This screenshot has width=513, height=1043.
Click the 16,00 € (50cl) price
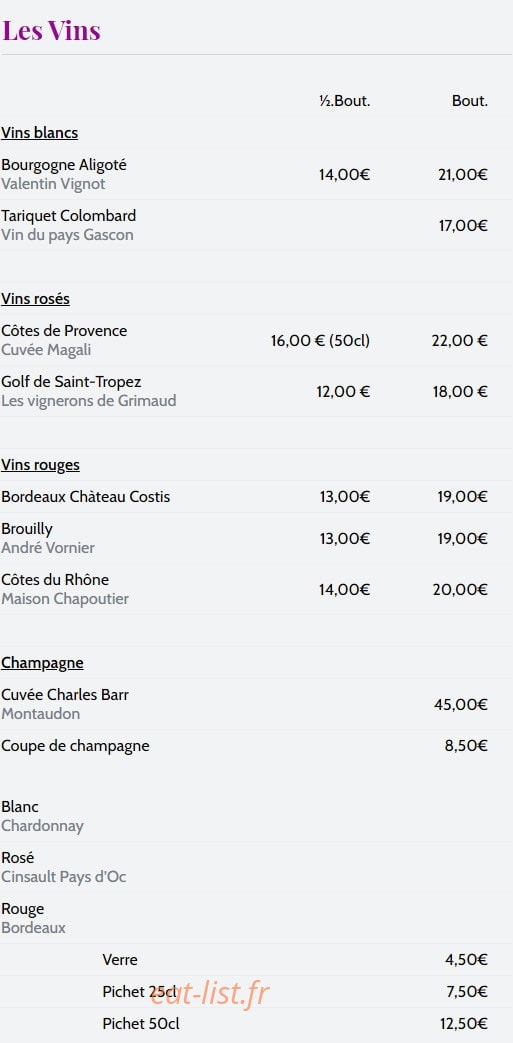click(320, 341)
